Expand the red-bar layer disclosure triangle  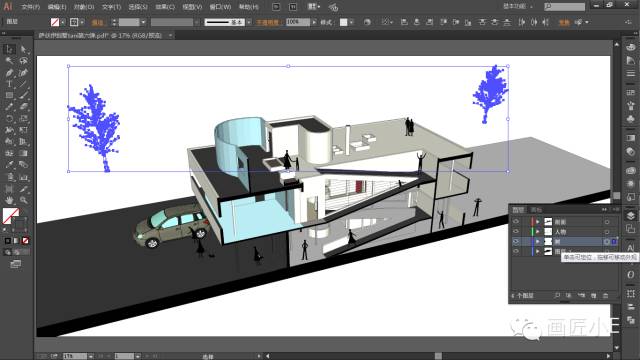(538, 222)
